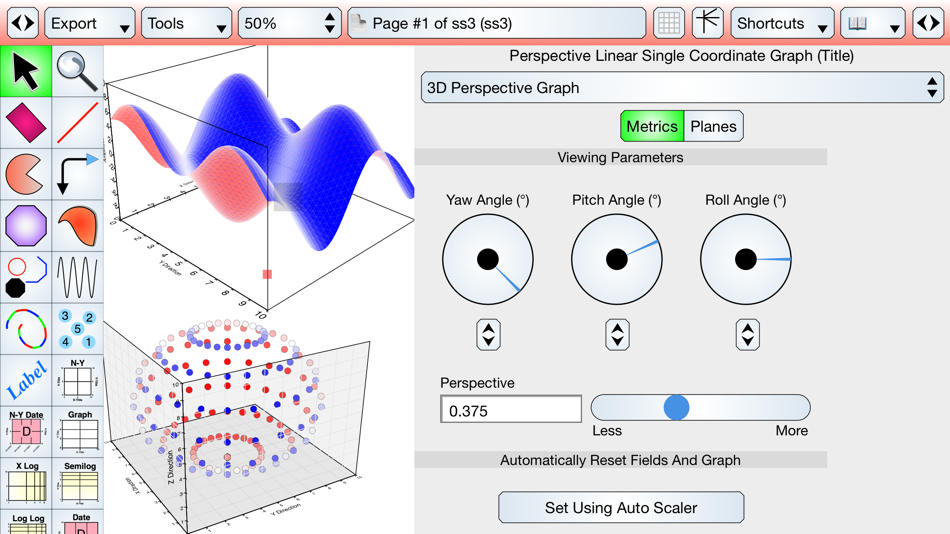
Task: Click the Roll Angle stepper
Action: point(748,335)
